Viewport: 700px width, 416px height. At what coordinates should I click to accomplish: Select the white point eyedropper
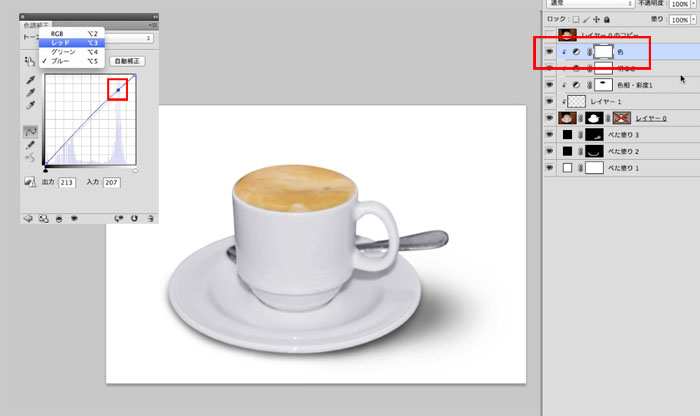31,105
